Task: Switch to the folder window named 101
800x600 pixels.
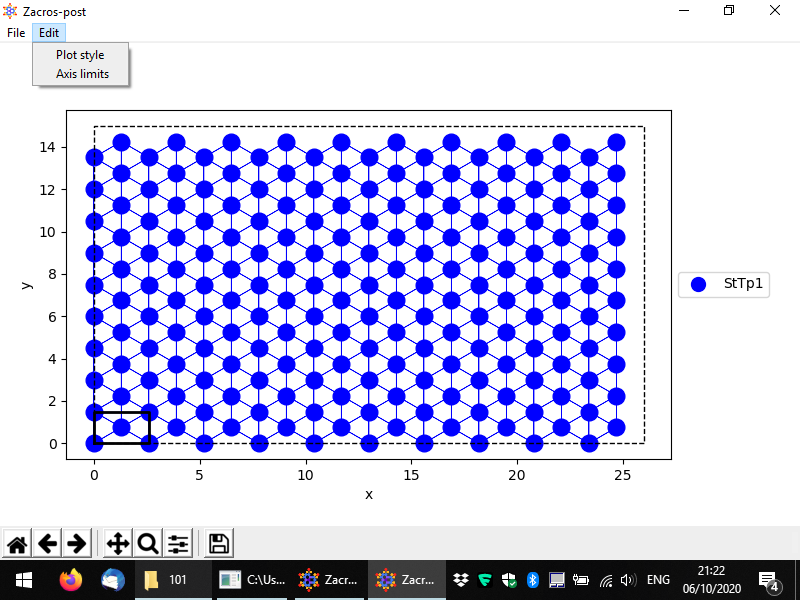Action: (x=168, y=580)
